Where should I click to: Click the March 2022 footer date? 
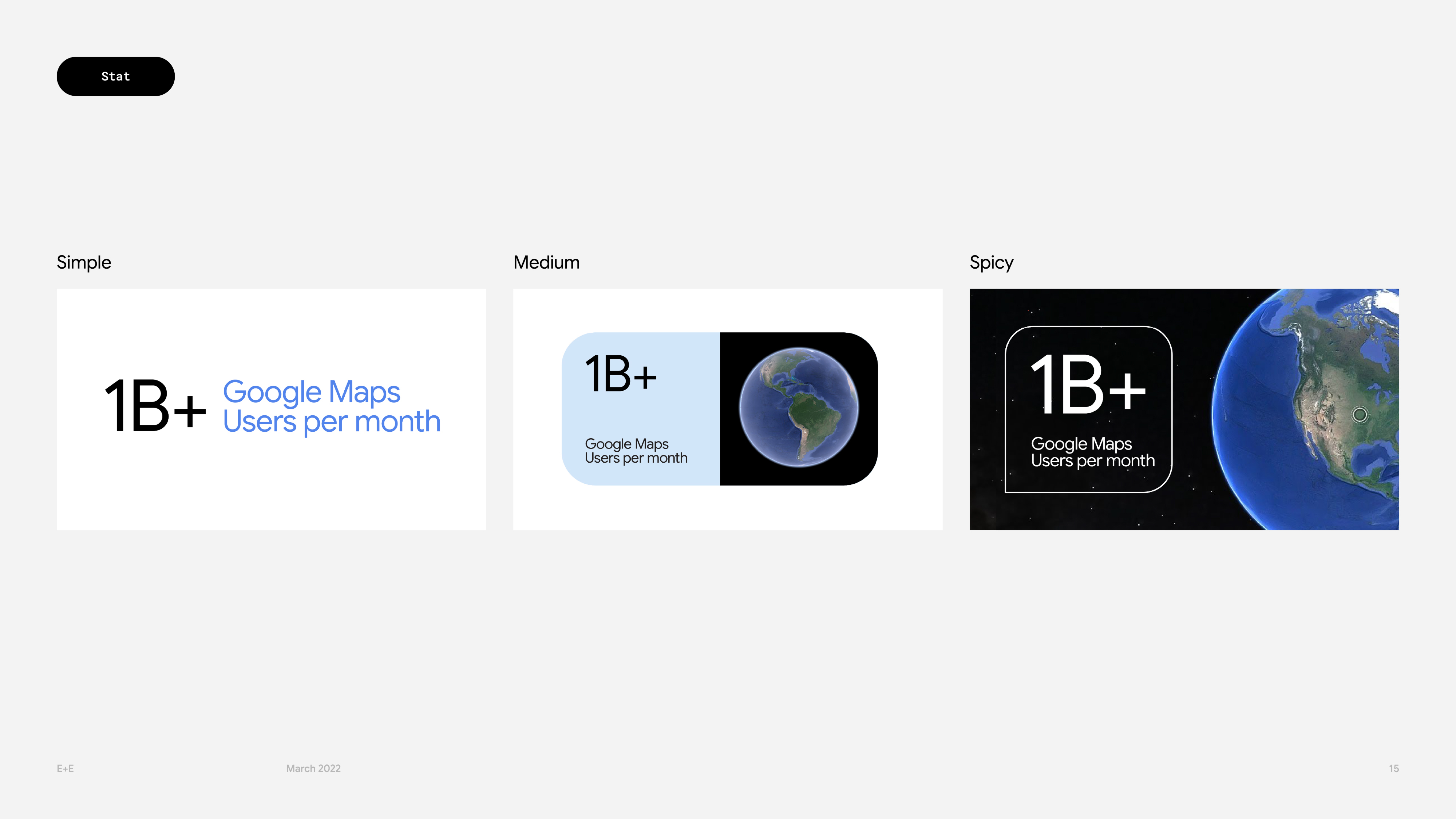point(313,768)
